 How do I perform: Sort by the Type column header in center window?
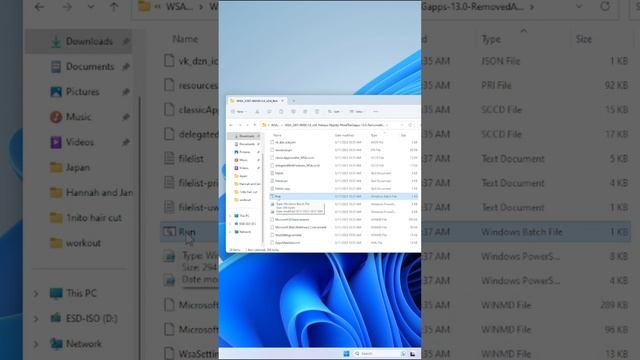(374, 135)
